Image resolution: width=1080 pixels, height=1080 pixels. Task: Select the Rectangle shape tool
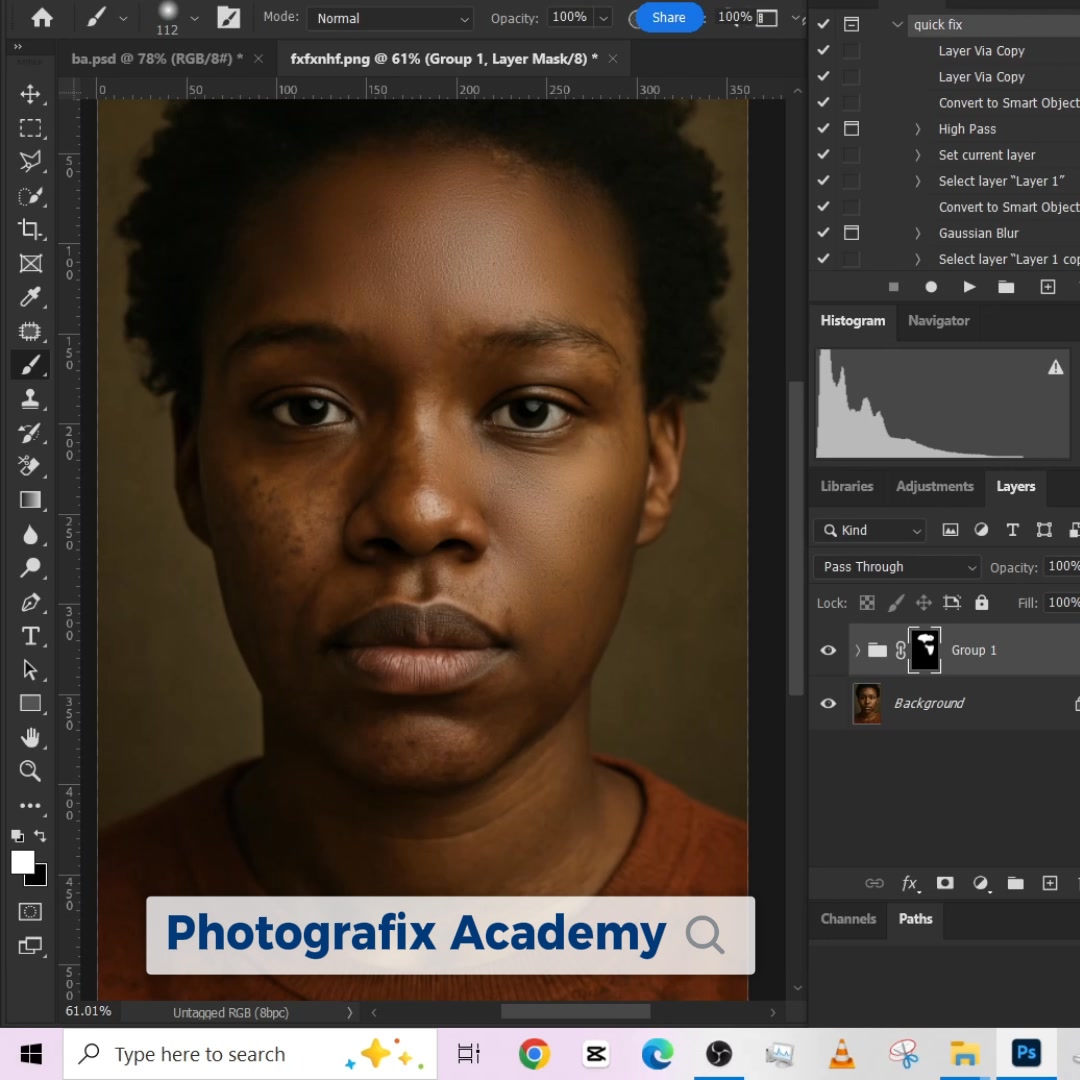30,703
